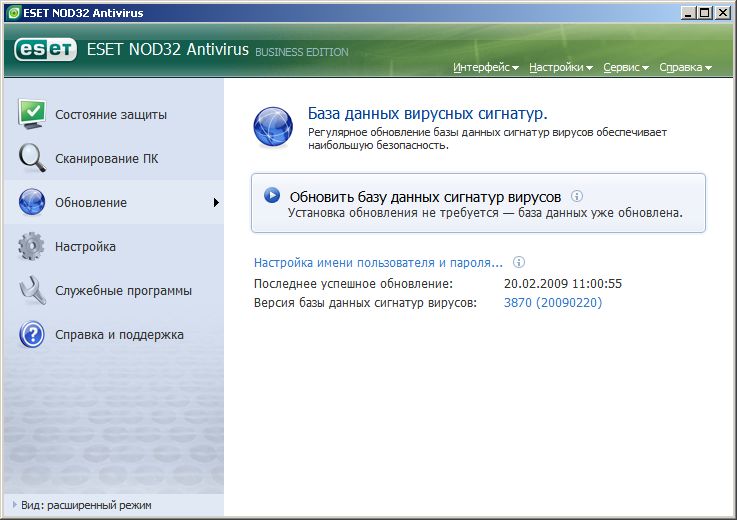
Task: Click the Последнее успешное обновление label
Action: pos(353,284)
